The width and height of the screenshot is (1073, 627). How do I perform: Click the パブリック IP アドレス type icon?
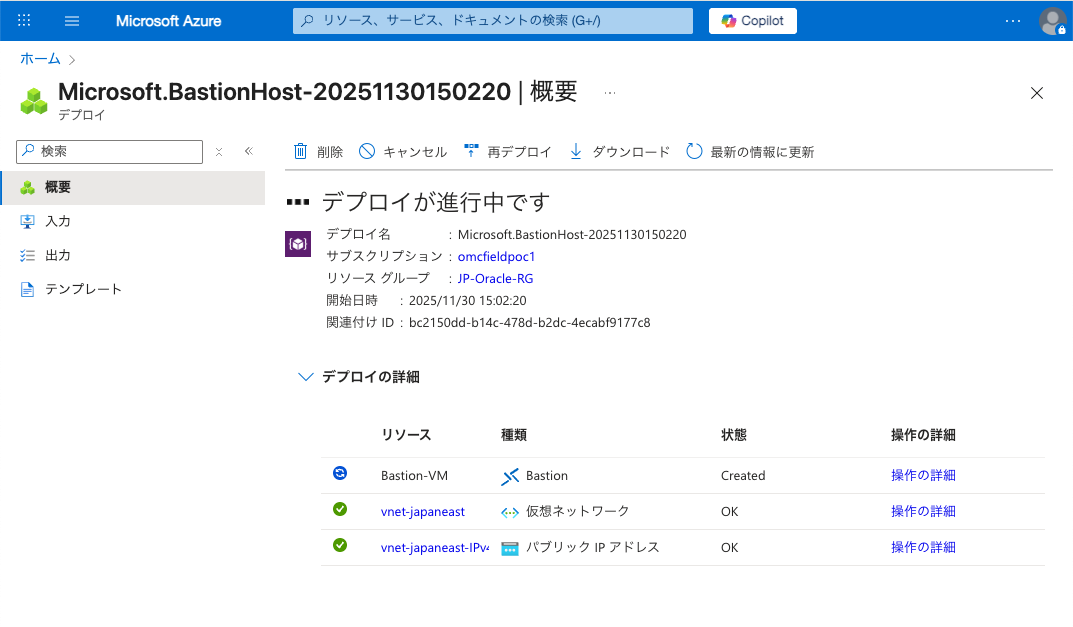(510, 548)
